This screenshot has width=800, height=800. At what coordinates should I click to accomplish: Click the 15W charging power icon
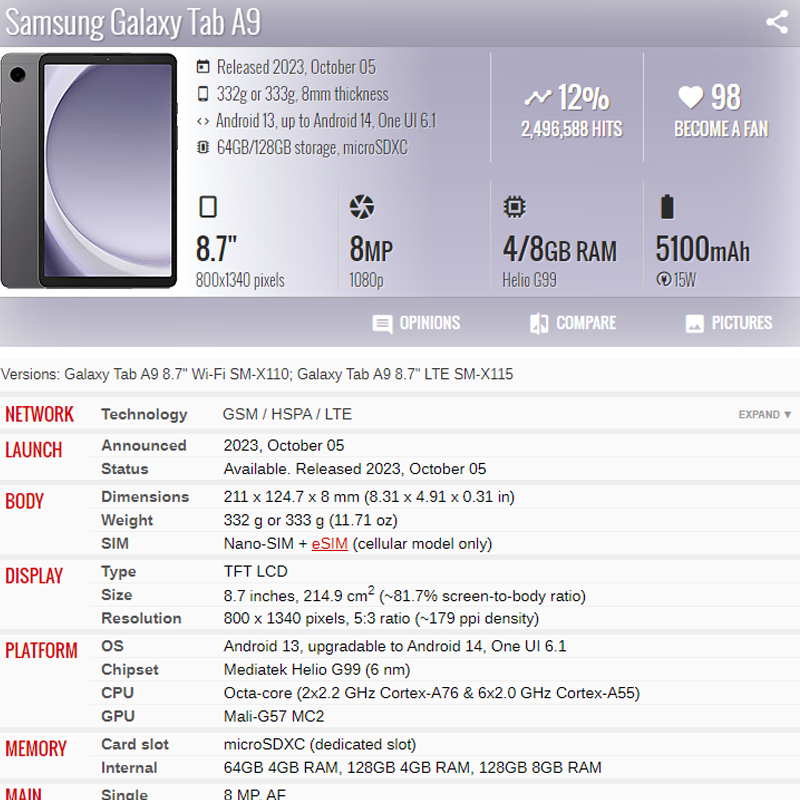tap(664, 279)
